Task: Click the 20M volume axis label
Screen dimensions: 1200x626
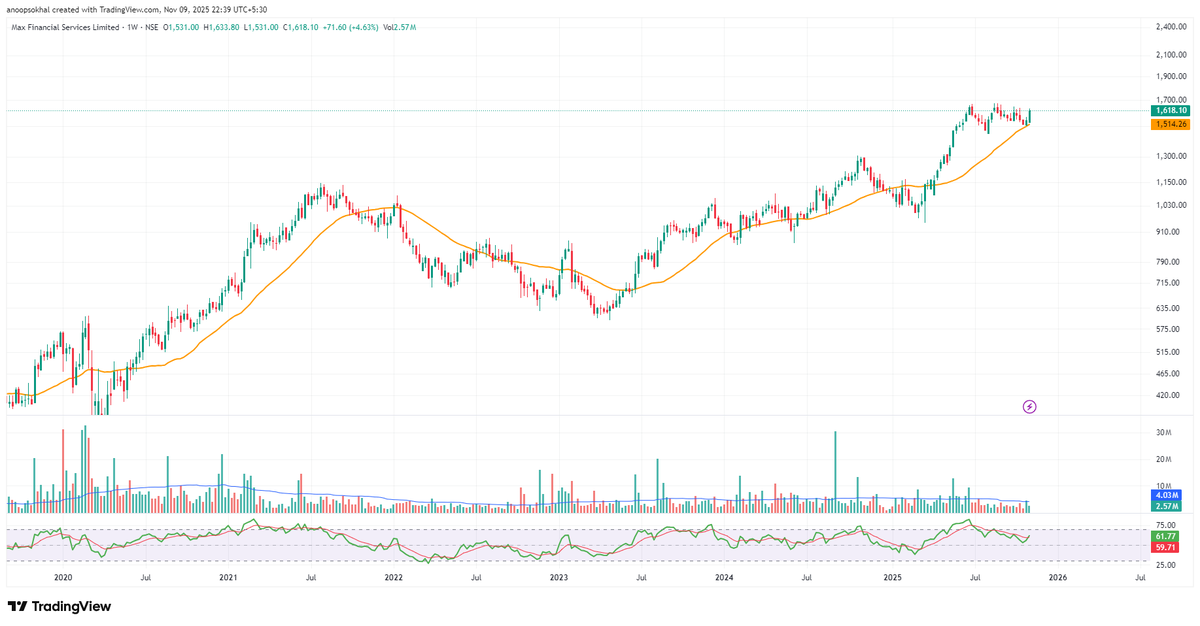Action: [1163, 459]
